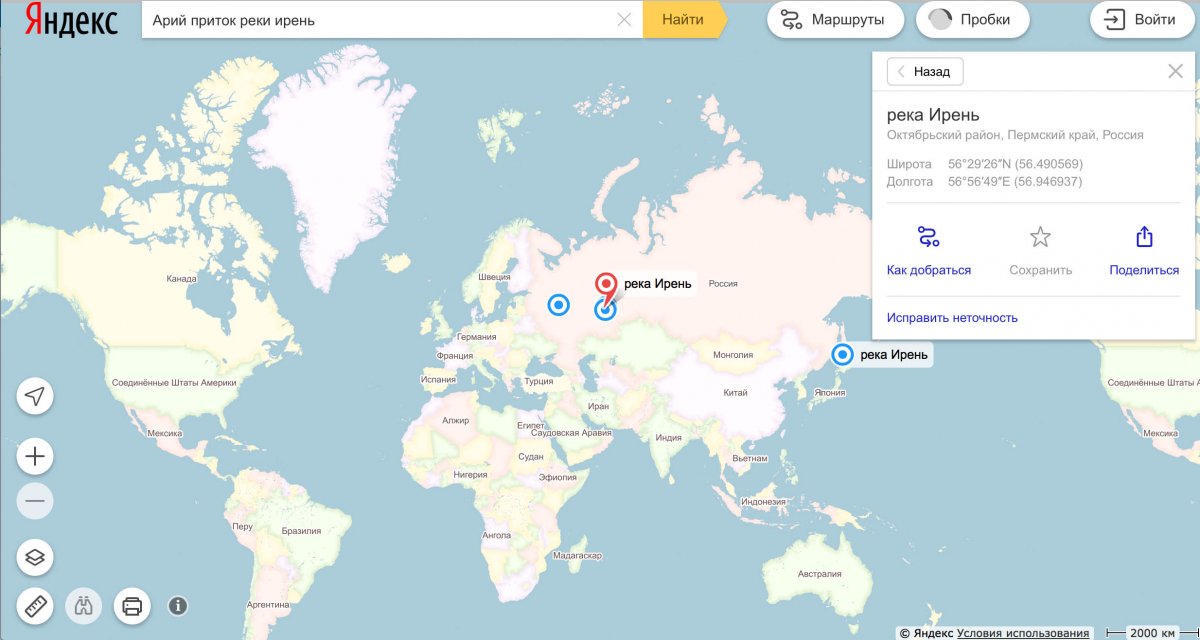Click the print map icon
Viewport: 1200px width, 640px height.
click(x=132, y=606)
